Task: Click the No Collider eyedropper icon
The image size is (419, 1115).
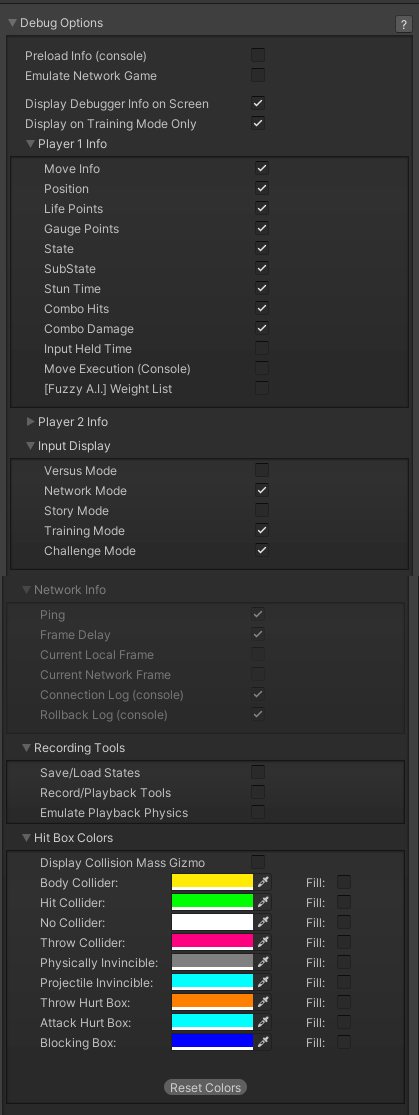Action: coord(263,922)
